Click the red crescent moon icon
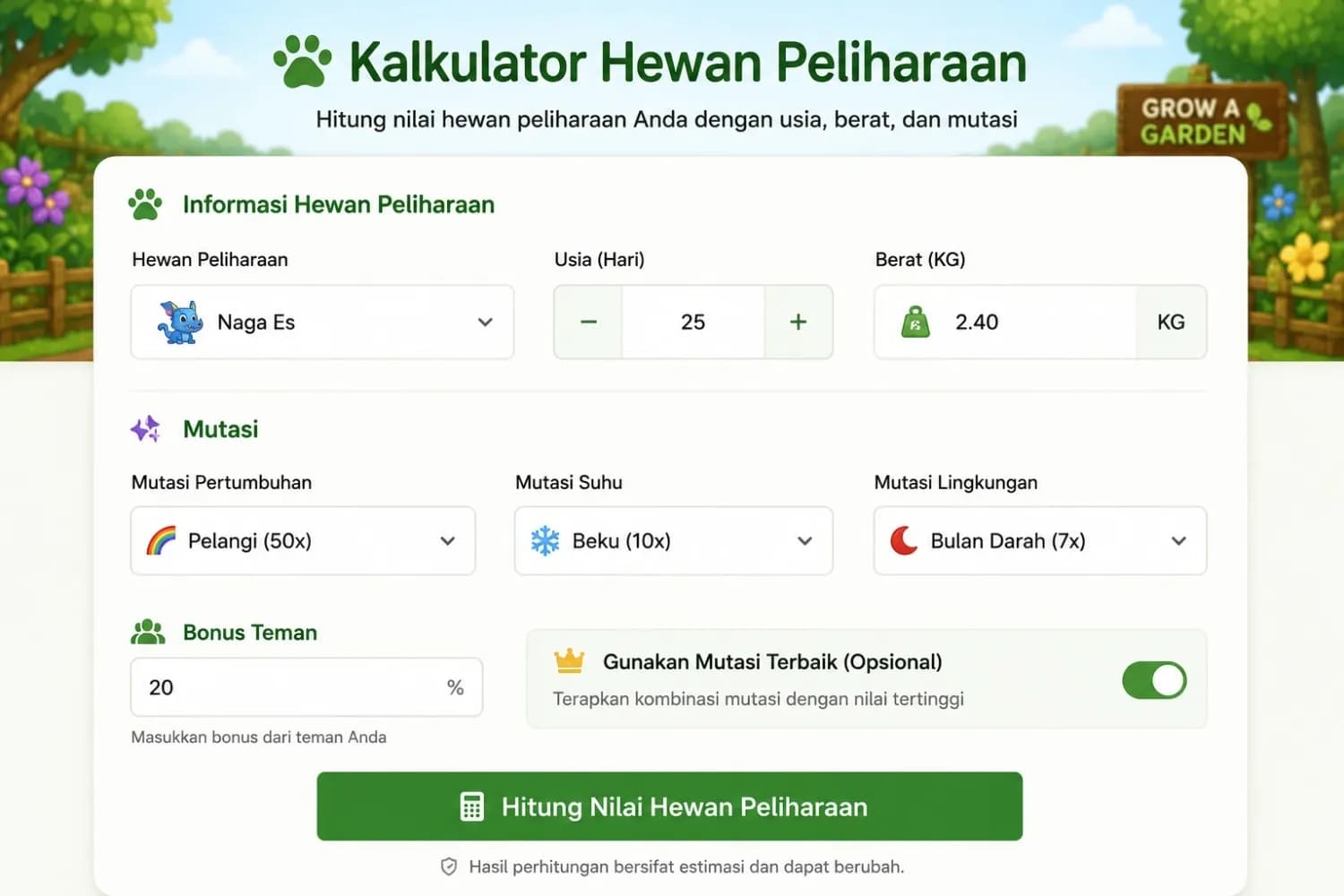The image size is (1344, 896). [904, 541]
